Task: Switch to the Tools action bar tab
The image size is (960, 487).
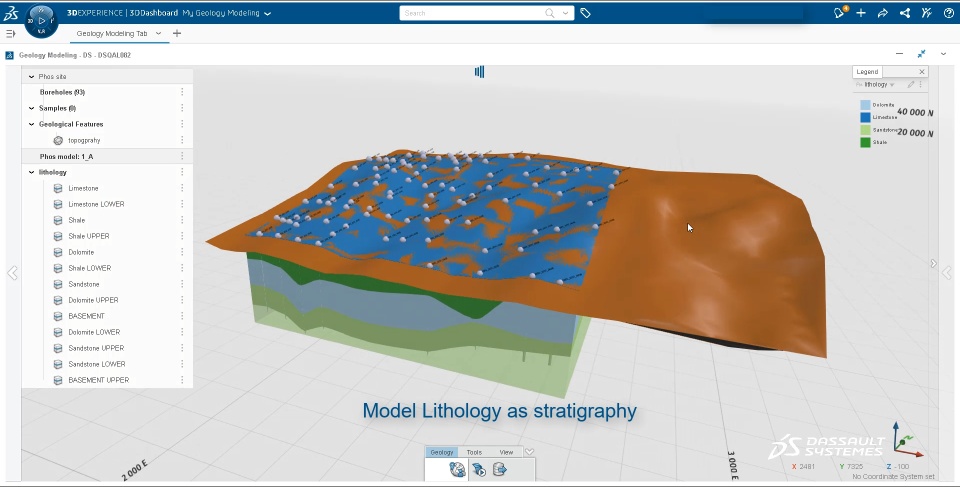Action: click(x=474, y=452)
